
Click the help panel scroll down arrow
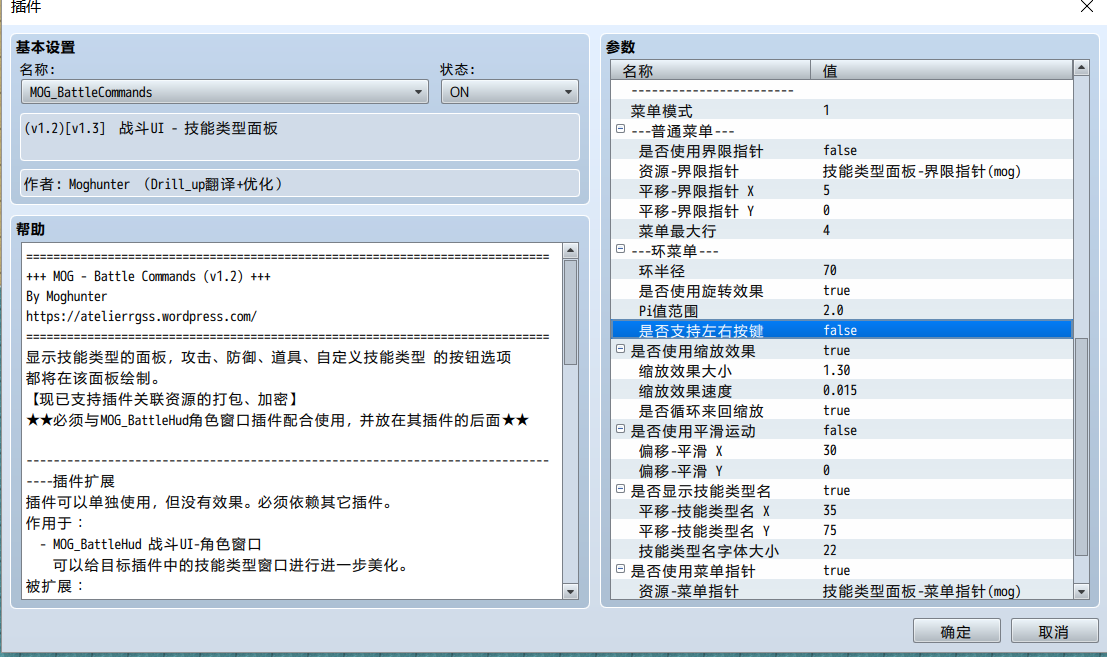[x=570, y=591]
